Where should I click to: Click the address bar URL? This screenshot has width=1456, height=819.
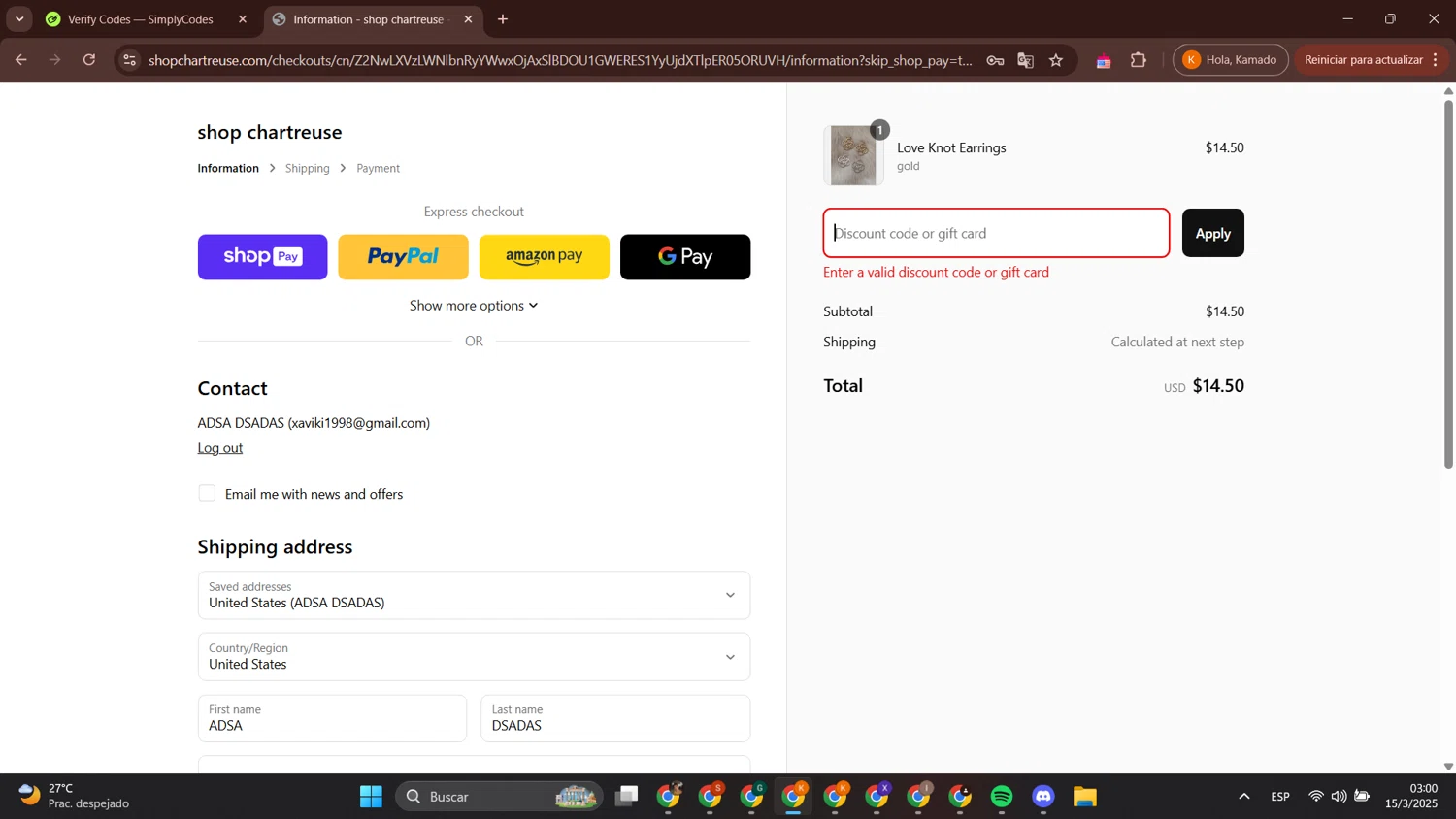pos(560,60)
